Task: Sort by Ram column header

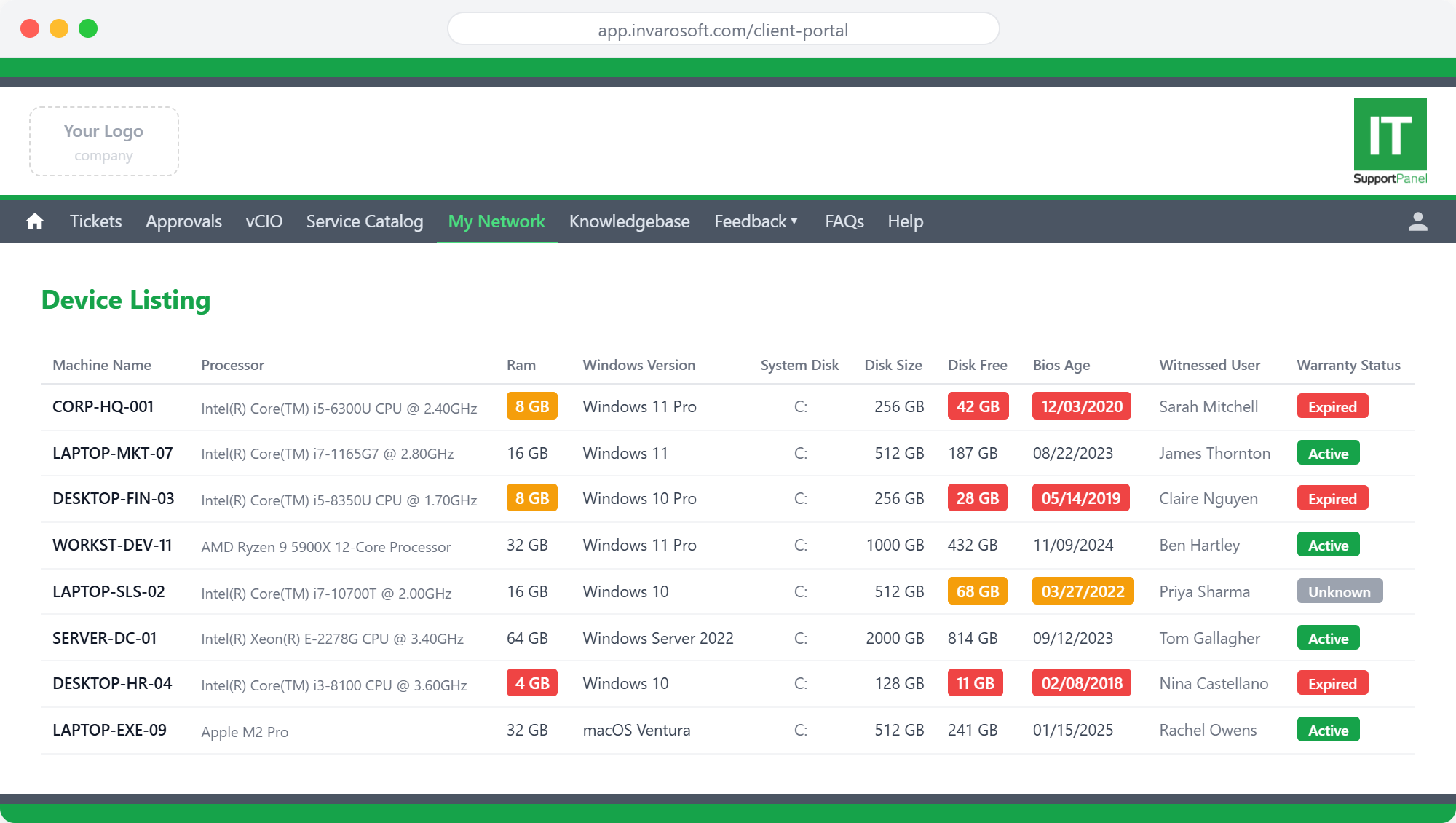Action: 521,365
